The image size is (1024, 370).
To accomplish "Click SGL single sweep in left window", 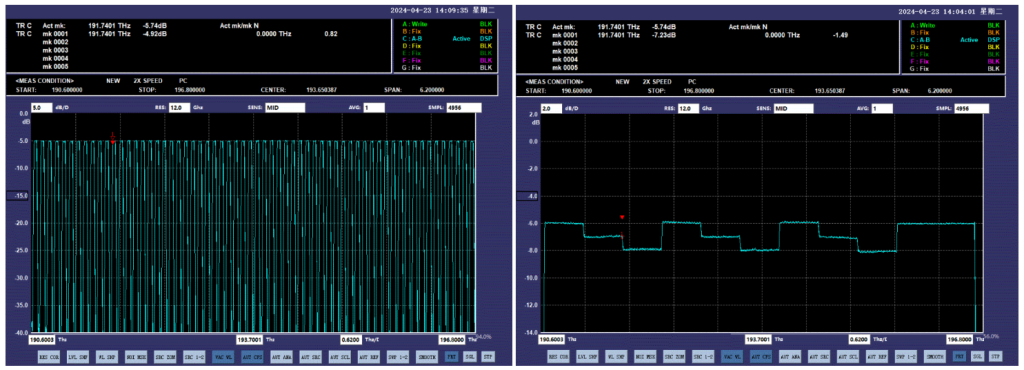I will tap(470, 357).
